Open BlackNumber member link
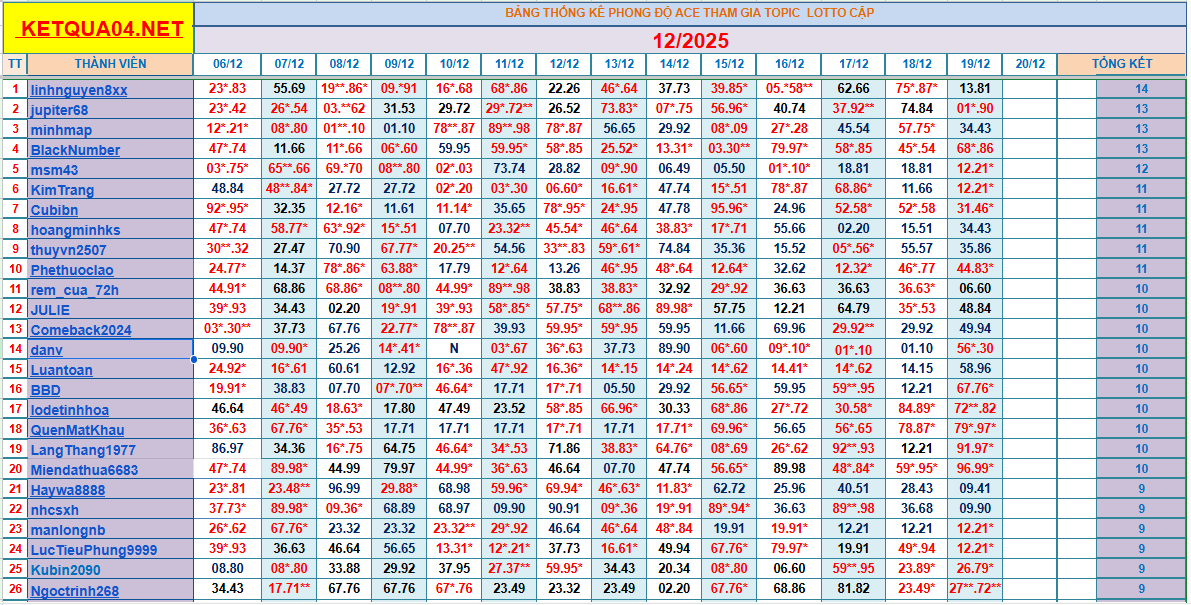1191x605 pixels. [75, 150]
